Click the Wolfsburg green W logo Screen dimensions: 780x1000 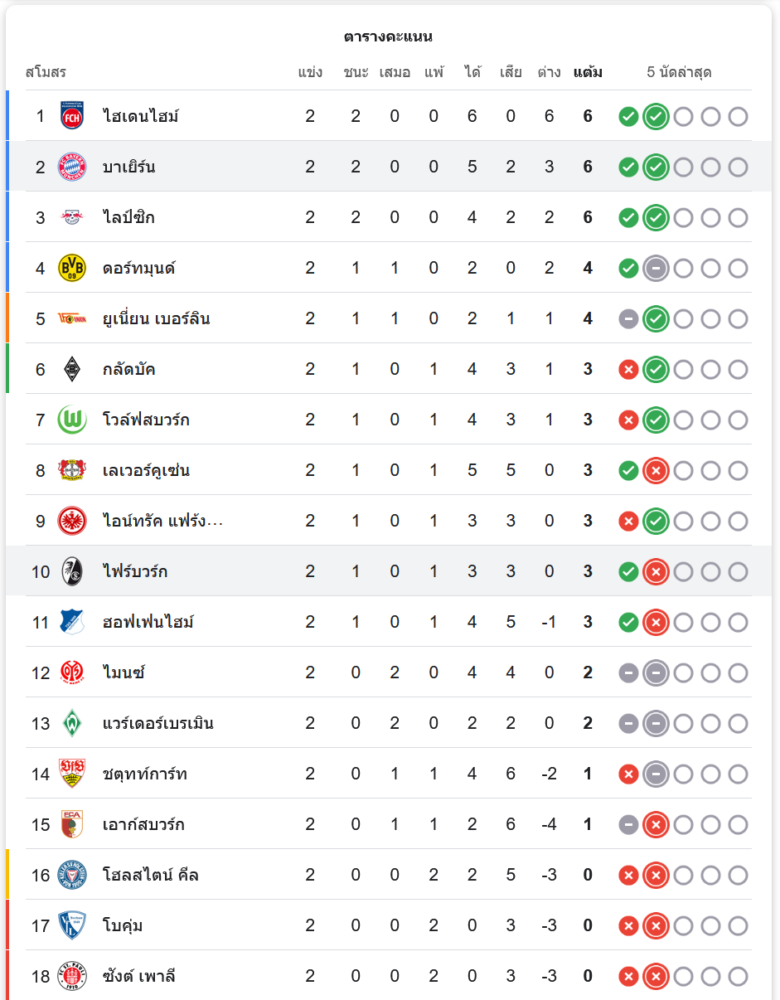(71, 420)
